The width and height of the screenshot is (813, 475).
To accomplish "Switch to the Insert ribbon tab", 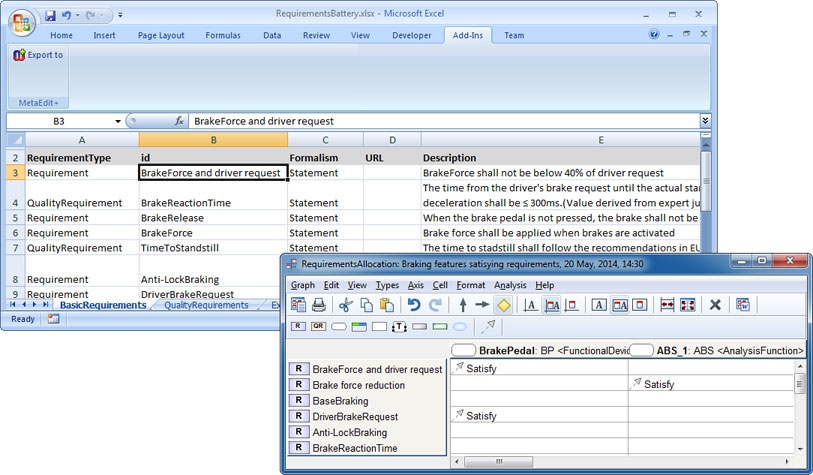I will (x=104, y=35).
